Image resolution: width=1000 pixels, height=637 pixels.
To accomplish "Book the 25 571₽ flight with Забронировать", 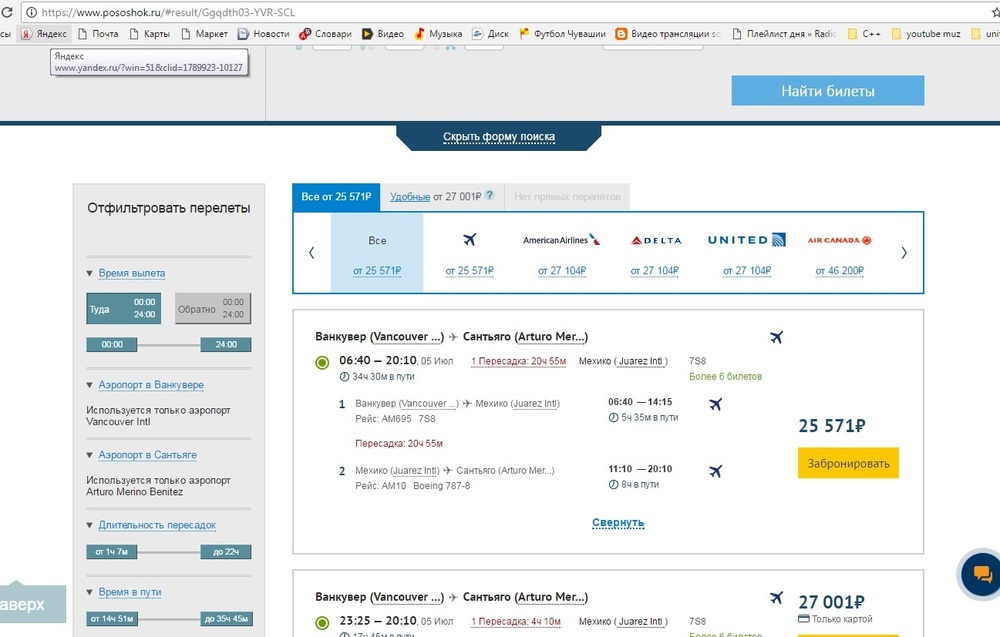I will pyautogui.click(x=848, y=463).
